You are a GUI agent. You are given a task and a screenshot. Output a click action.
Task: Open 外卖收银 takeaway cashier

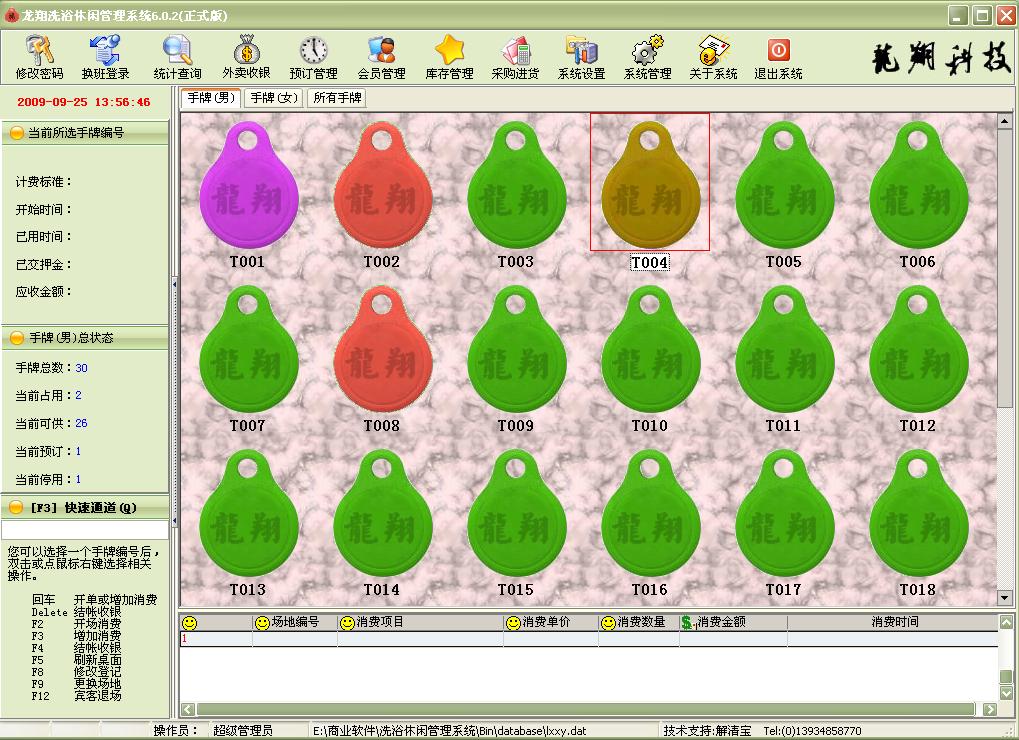click(246, 58)
